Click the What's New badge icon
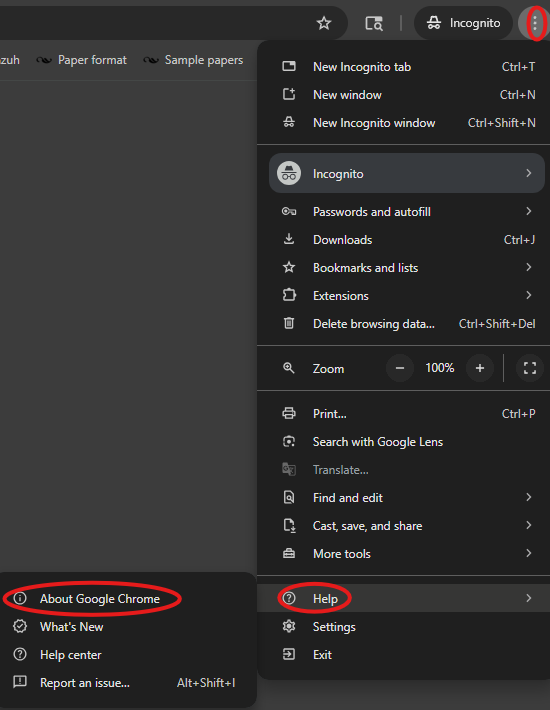The image size is (550, 710). (x=20, y=626)
